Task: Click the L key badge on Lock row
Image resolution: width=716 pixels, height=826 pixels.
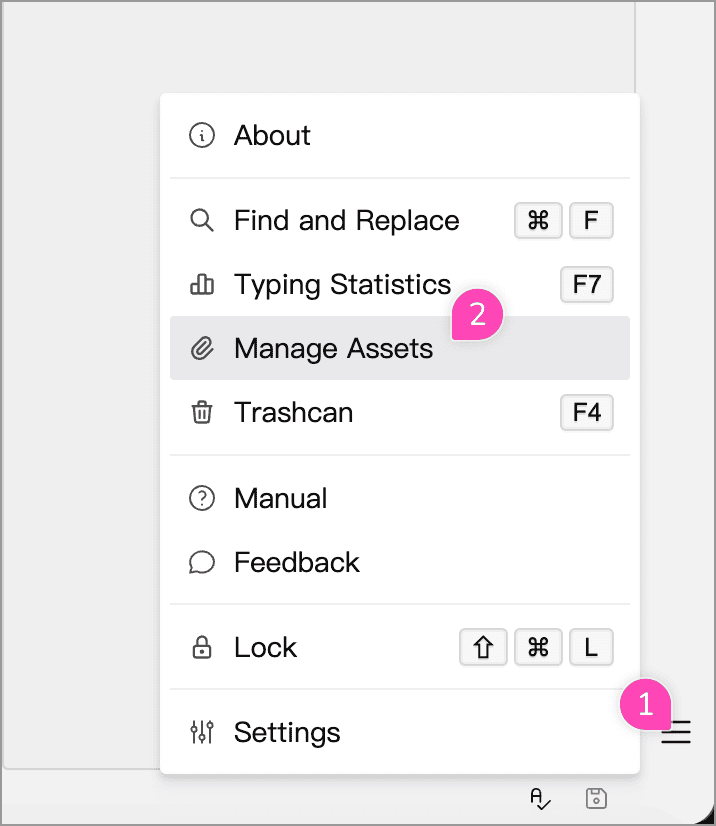Action: [x=591, y=648]
